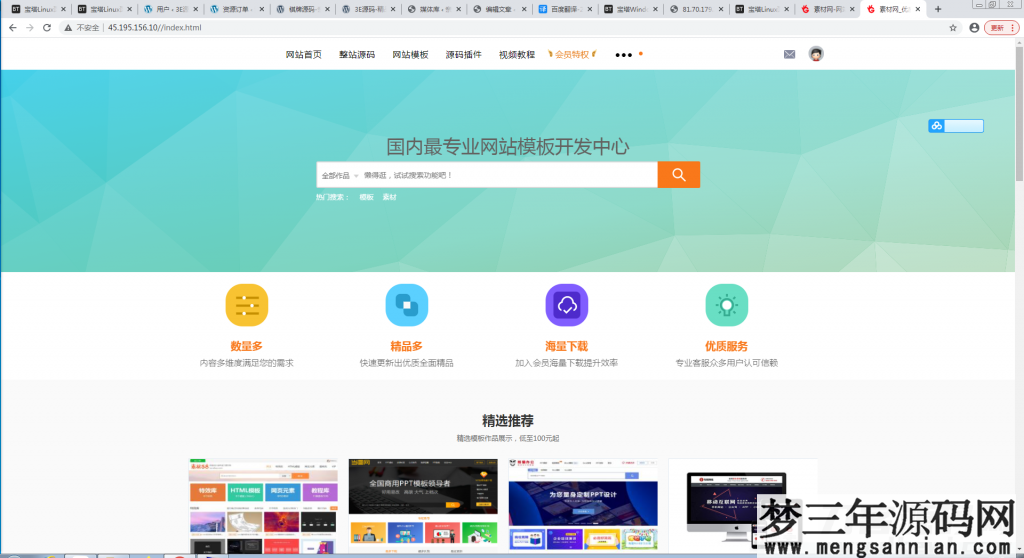Click the subtitle 精选模板作品展示，低至100元起
This screenshot has height=558, width=1024.
[x=508, y=438]
